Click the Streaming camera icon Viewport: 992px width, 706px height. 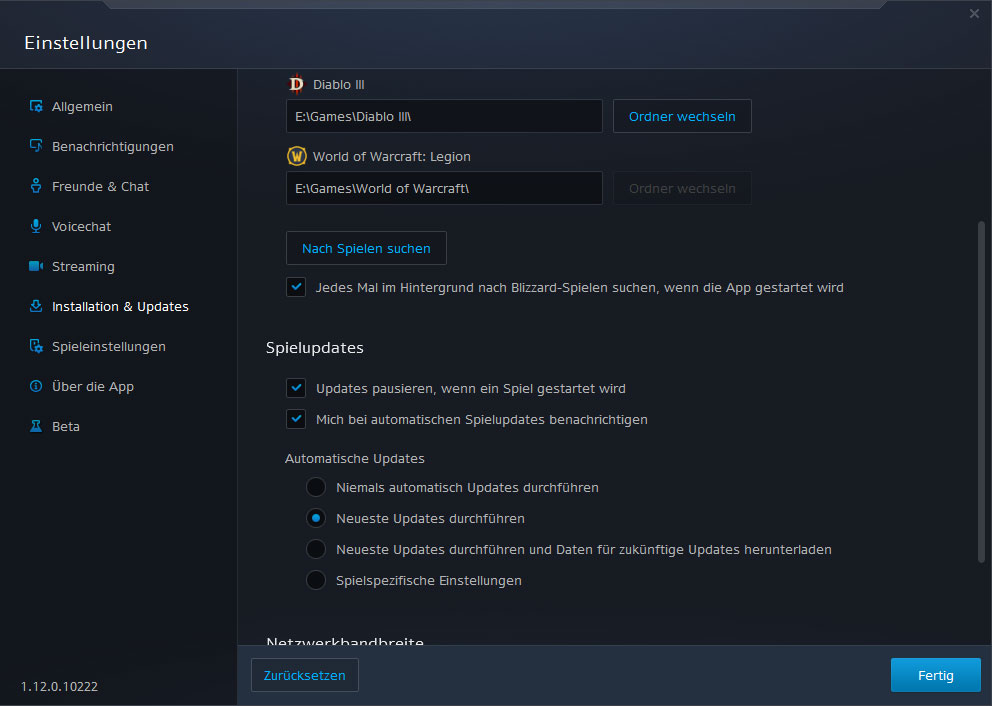click(x=36, y=266)
